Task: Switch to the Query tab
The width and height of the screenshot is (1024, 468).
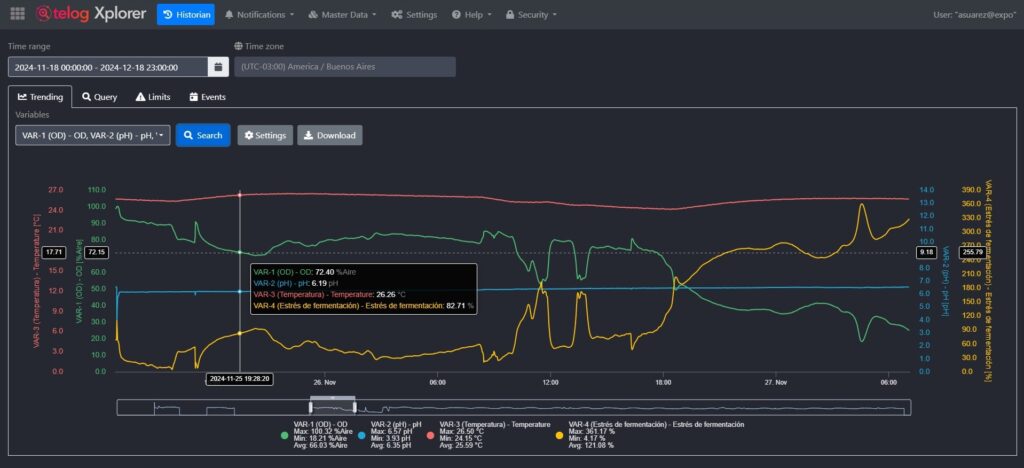Action: [100, 97]
